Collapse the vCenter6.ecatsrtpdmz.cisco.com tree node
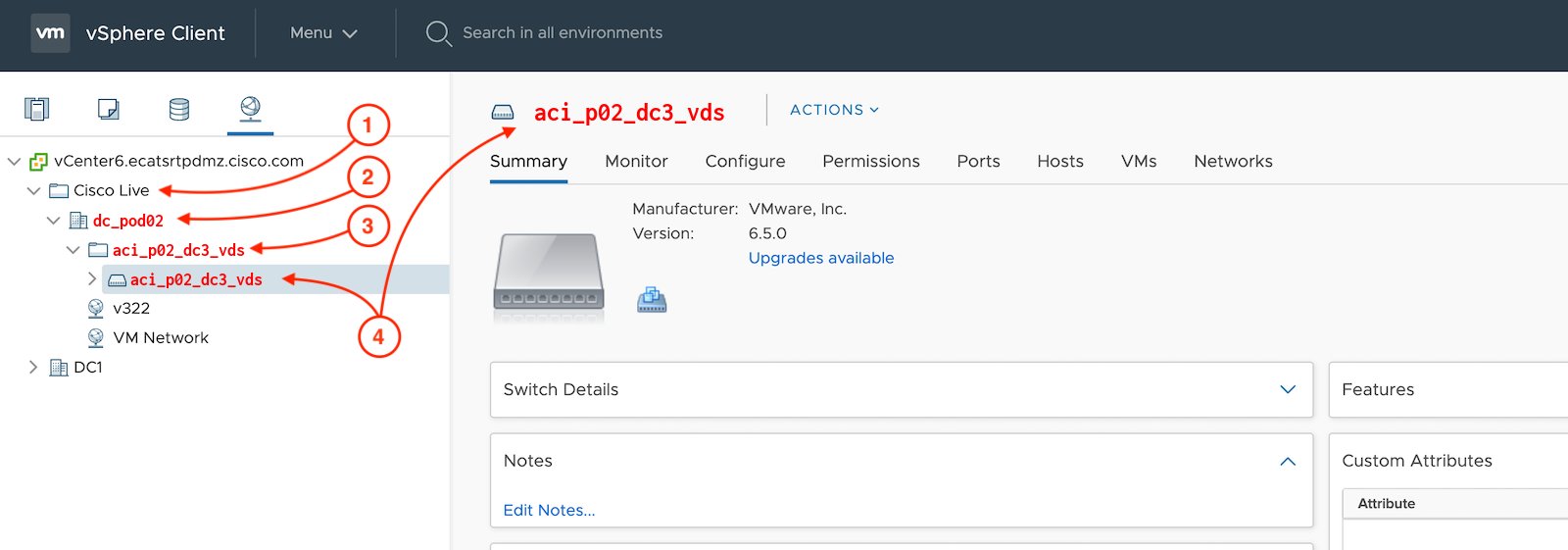The width and height of the screenshot is (1568, 550). click(x=14, y=161)
